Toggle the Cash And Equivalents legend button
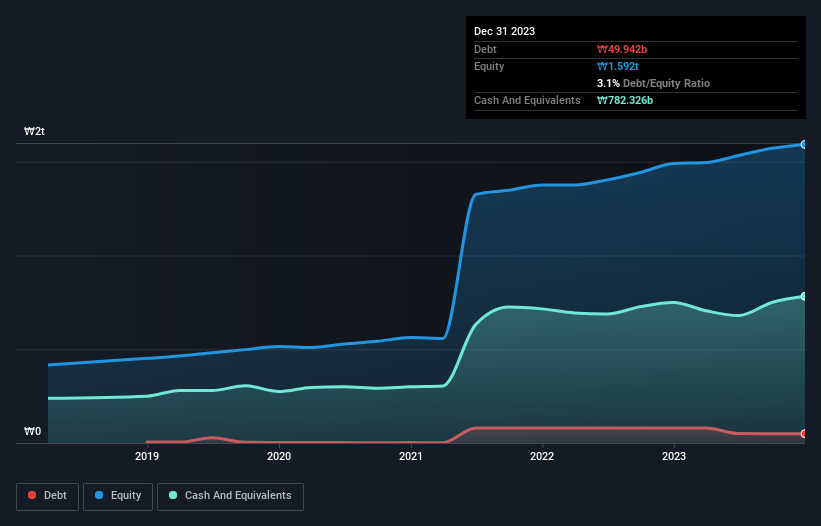Image resolution: width=821 pixels, height=526 pixels. click(230, 496)
